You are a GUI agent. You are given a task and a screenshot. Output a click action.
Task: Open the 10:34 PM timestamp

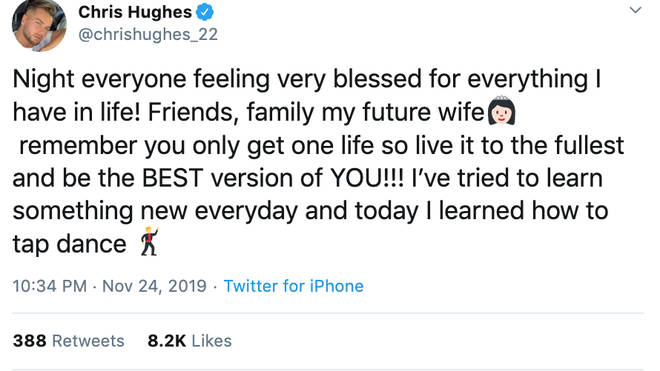coord(50,286)
